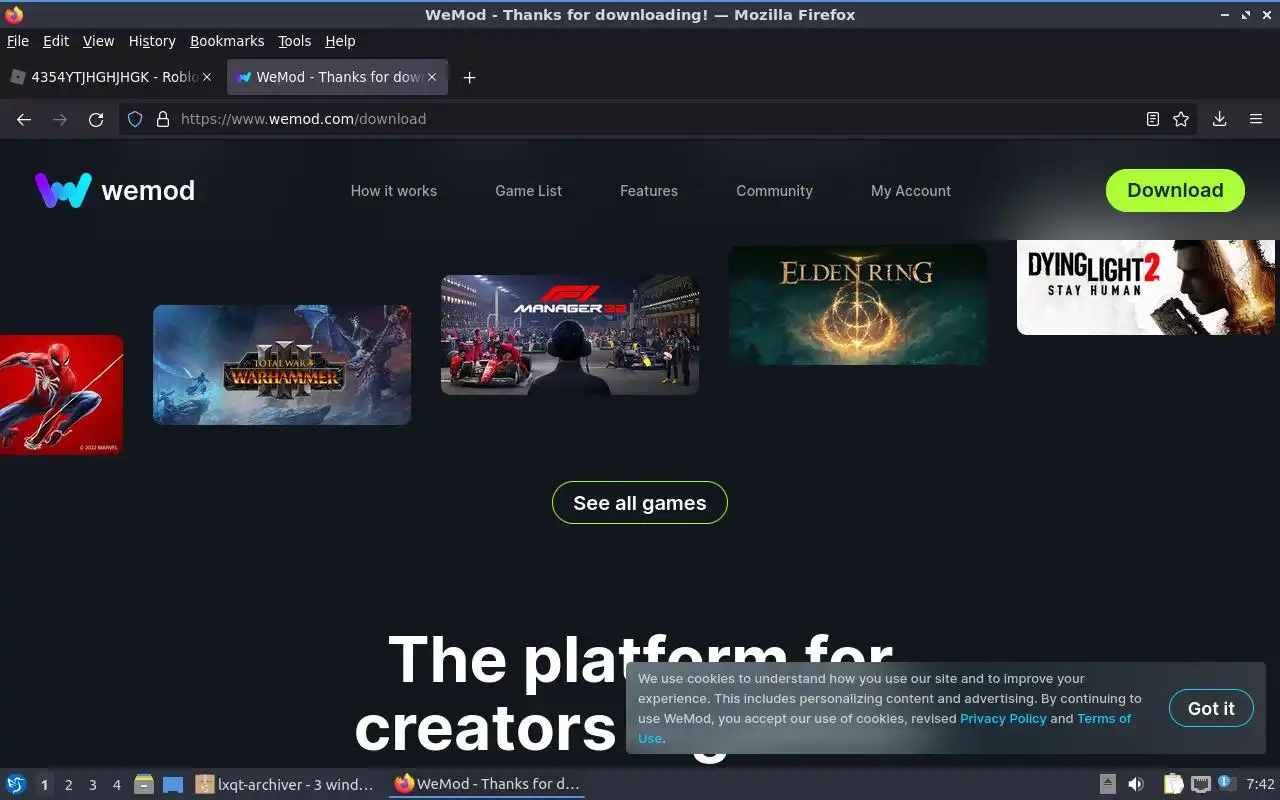
Task: Click the 7:42 clock
Action: click(x=1260, y=784)
